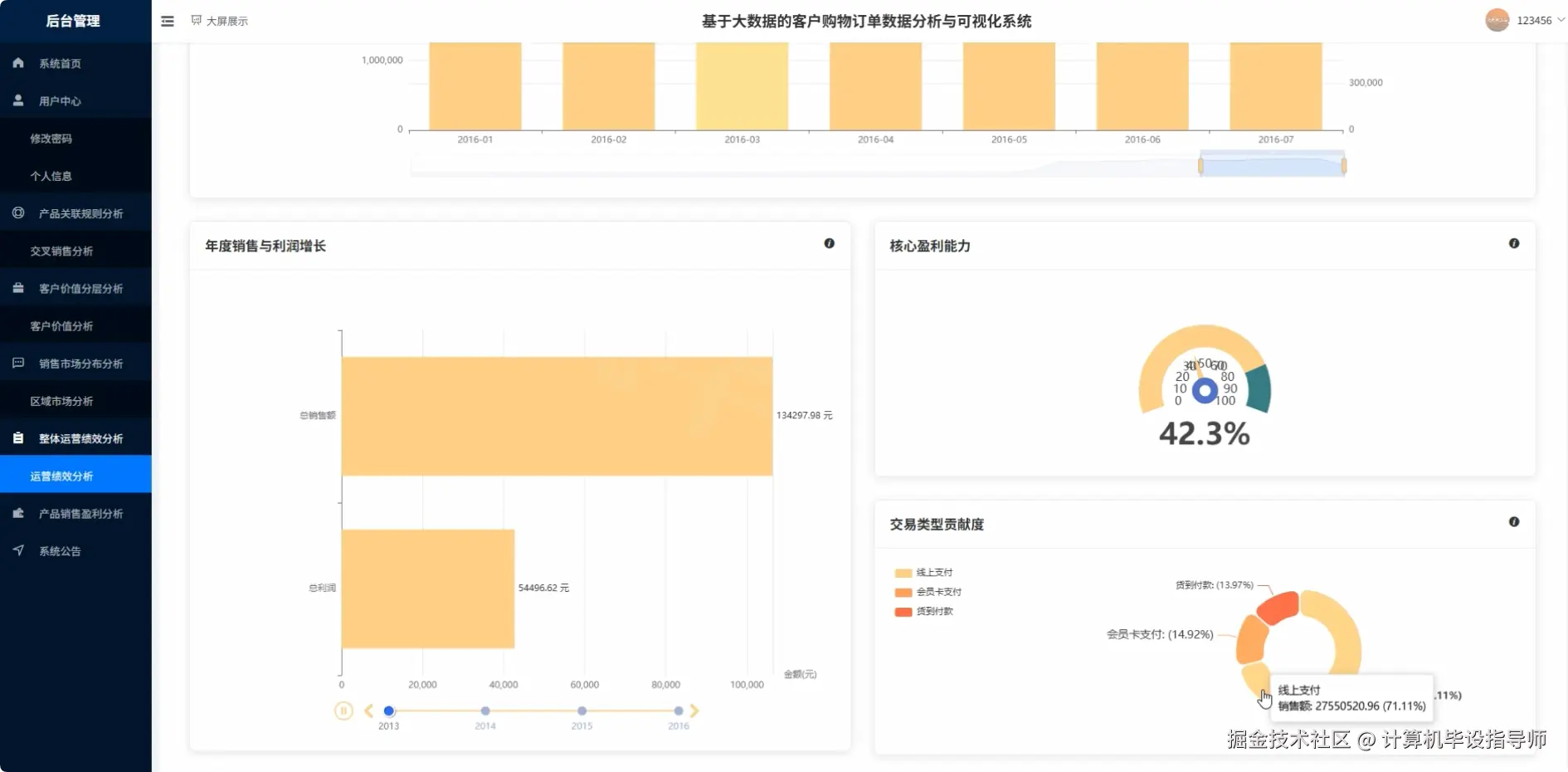Collapse the 客户价值分层分析 menu group

(x=75, y=288)
